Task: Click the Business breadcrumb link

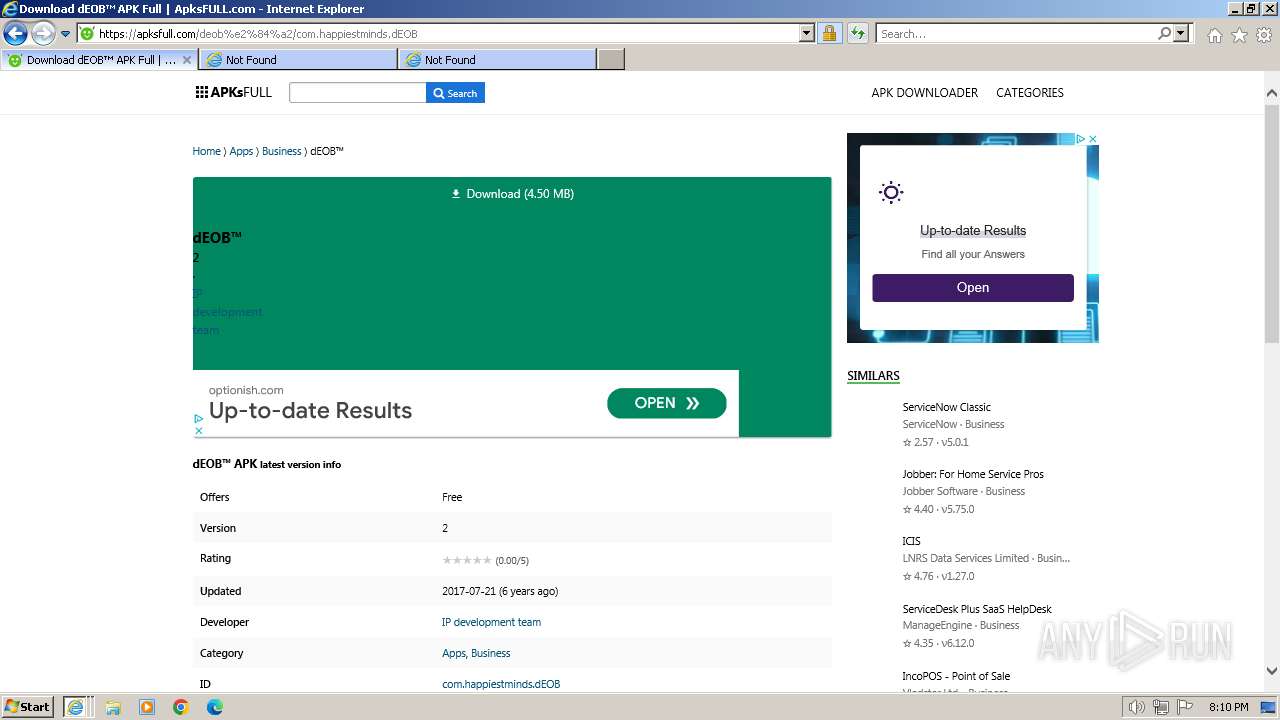Action: click(x=281, y=151)
